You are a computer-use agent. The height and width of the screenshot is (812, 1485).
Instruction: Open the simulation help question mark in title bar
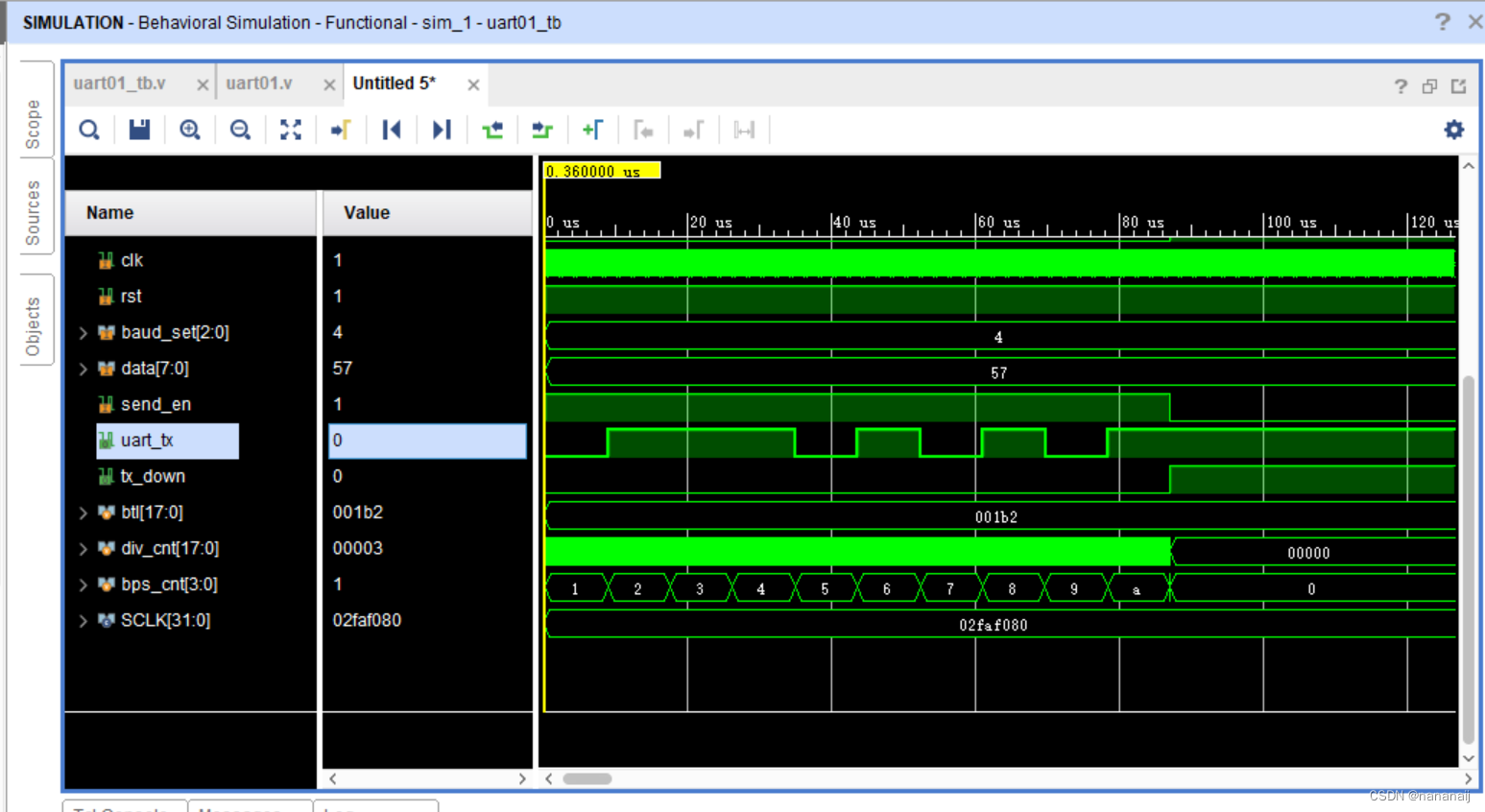(x=1442, y=21)
